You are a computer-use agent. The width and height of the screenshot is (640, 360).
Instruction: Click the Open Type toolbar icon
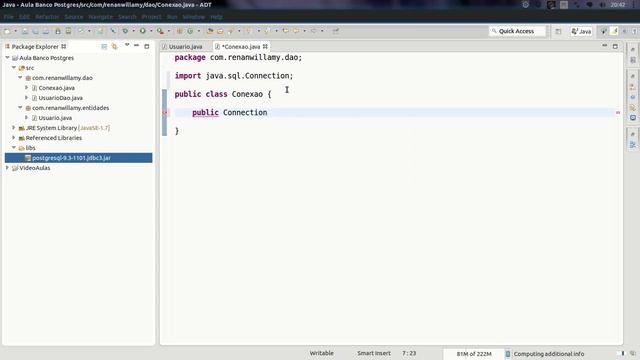210,31
